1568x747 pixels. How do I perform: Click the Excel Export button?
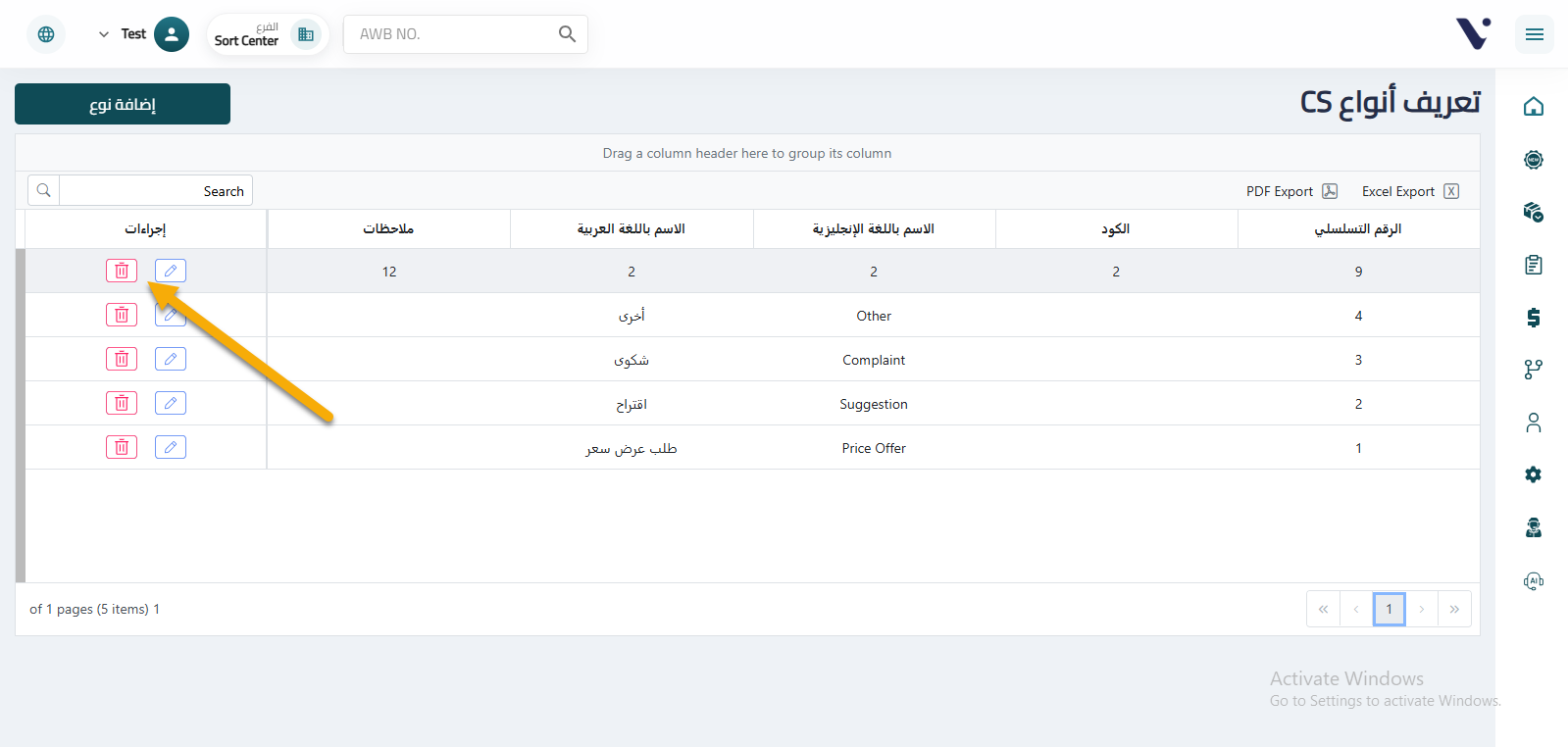(1410, 191)
